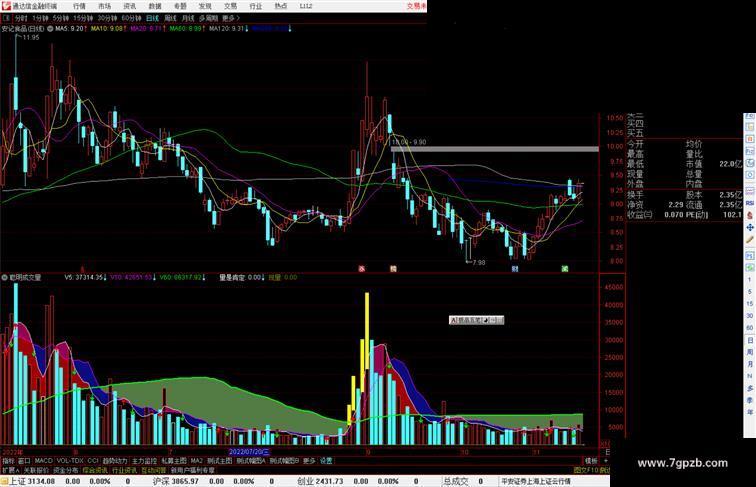Open the 发现 menu
This screenshot has height=487, width=756.
coord(205,6)
